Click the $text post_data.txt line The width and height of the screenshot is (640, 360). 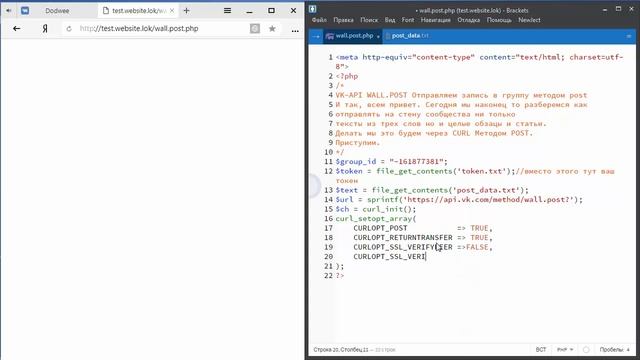(x=432, y=190)
